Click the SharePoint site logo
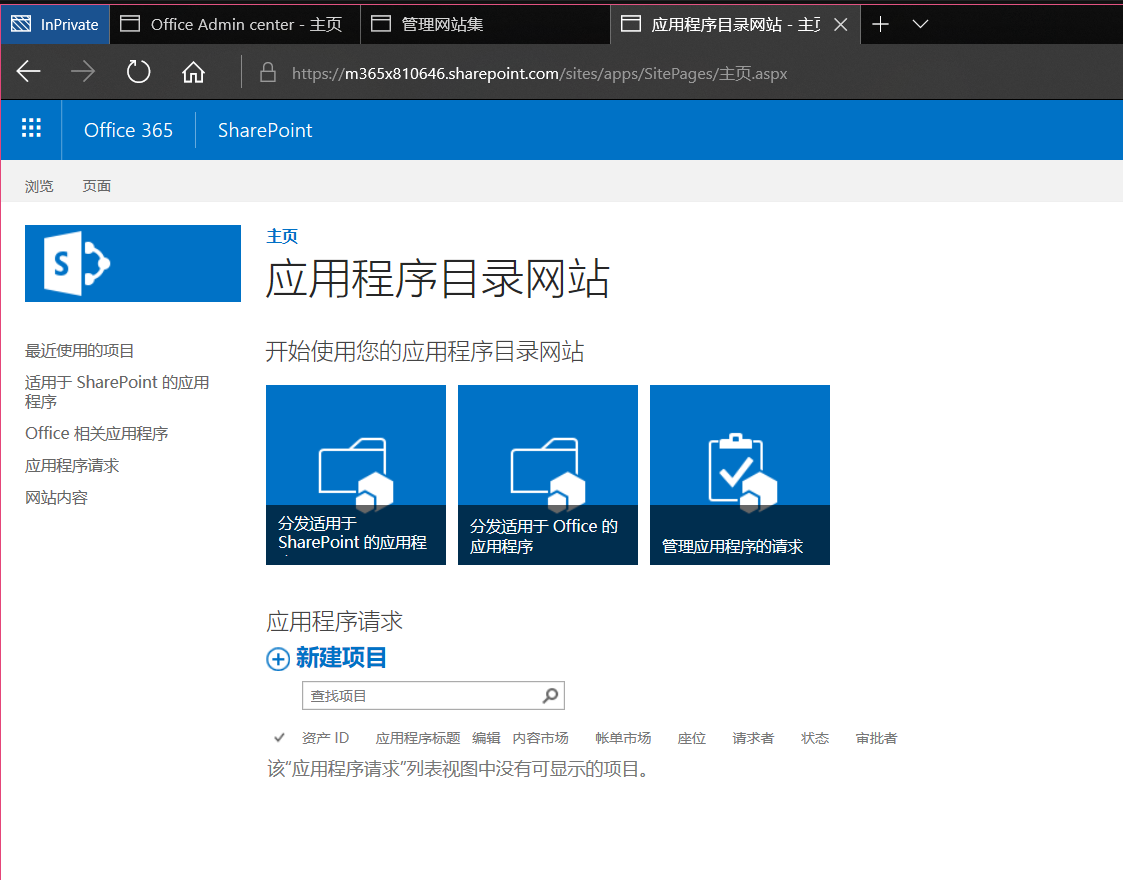 tap(132, 263)
